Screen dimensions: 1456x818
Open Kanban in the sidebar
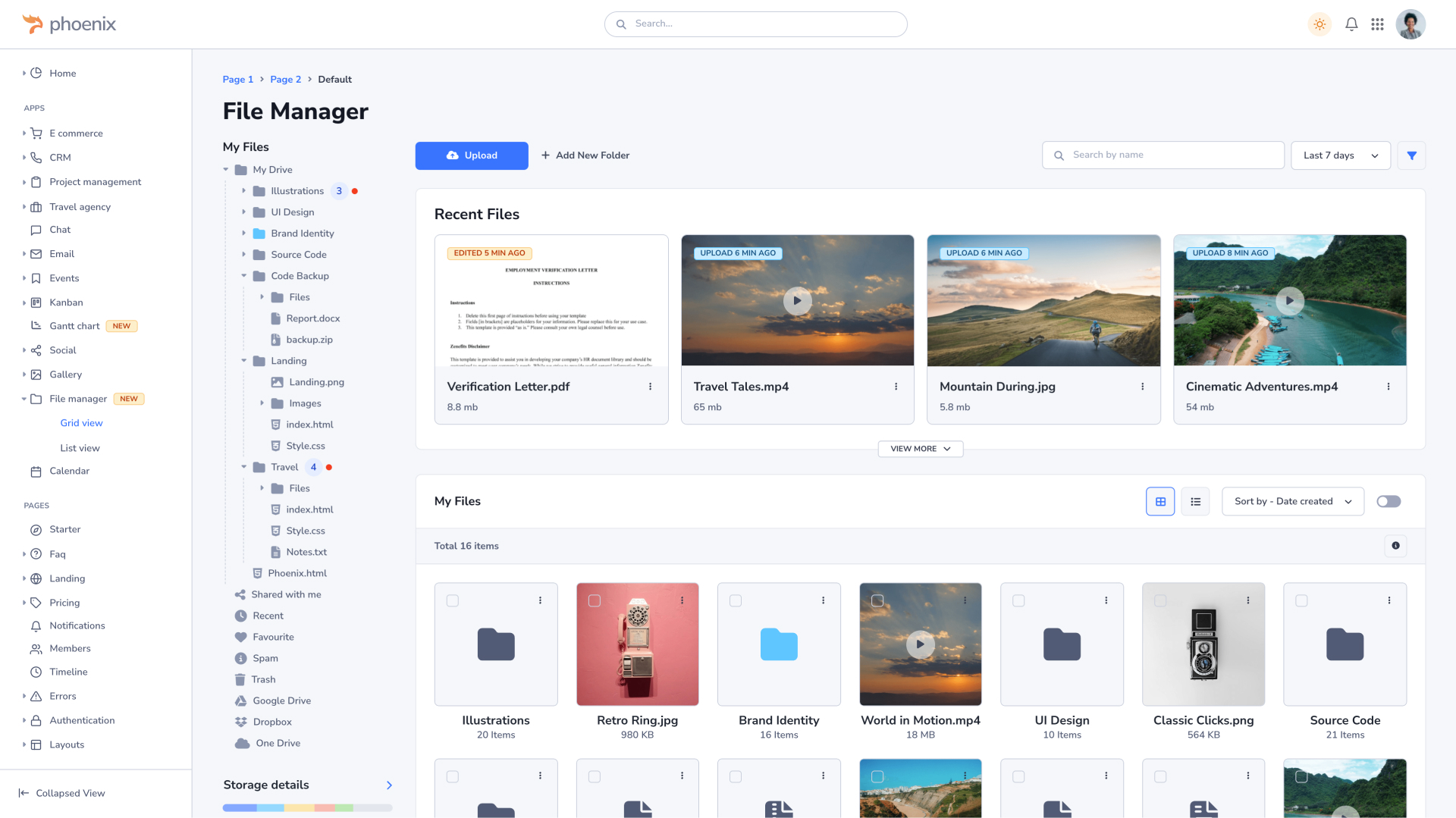click(x=66, y=302)
